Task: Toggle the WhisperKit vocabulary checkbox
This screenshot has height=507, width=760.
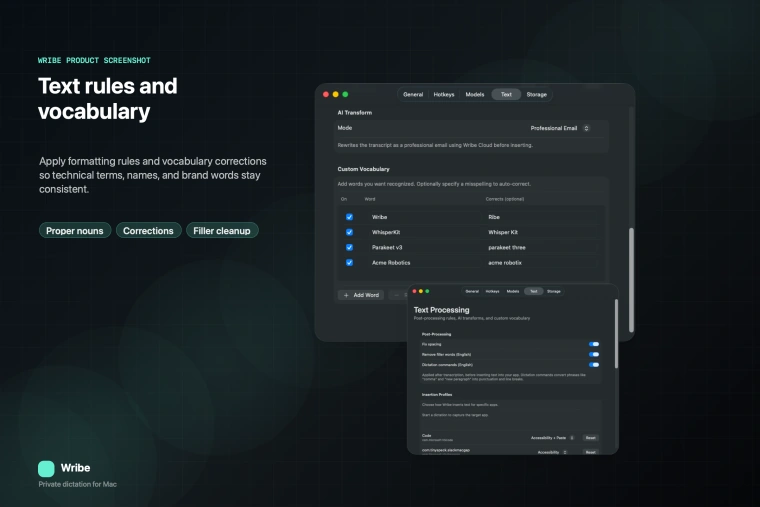Action: [349, 232]
